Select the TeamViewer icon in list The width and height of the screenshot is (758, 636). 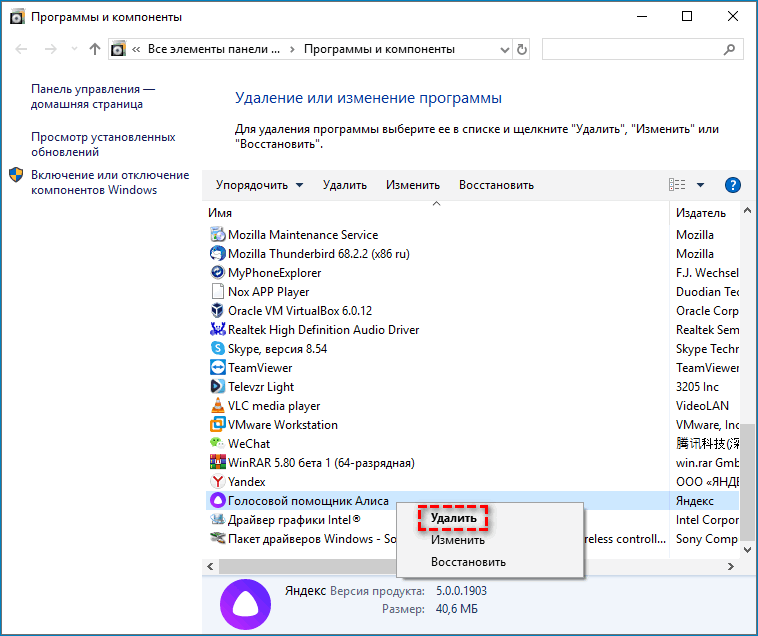pyautogui.click(x=218, y=368)
